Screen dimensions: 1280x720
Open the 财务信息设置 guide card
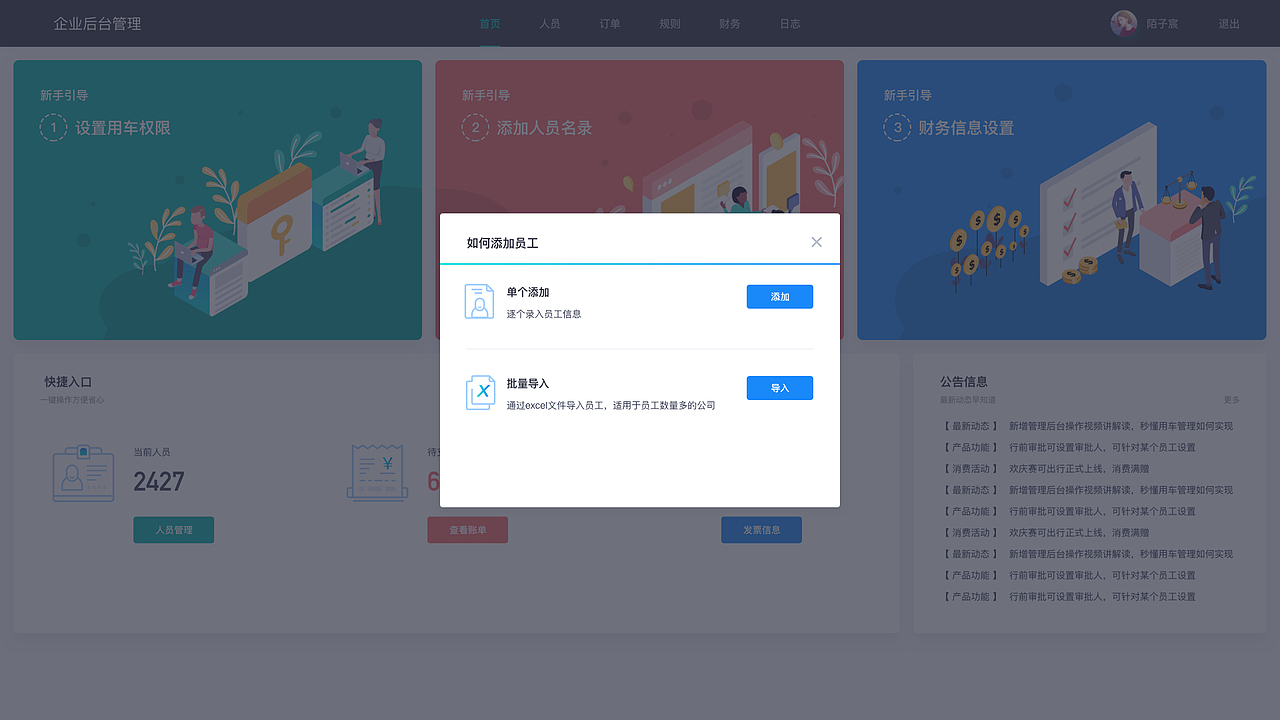click(1061, 200)
